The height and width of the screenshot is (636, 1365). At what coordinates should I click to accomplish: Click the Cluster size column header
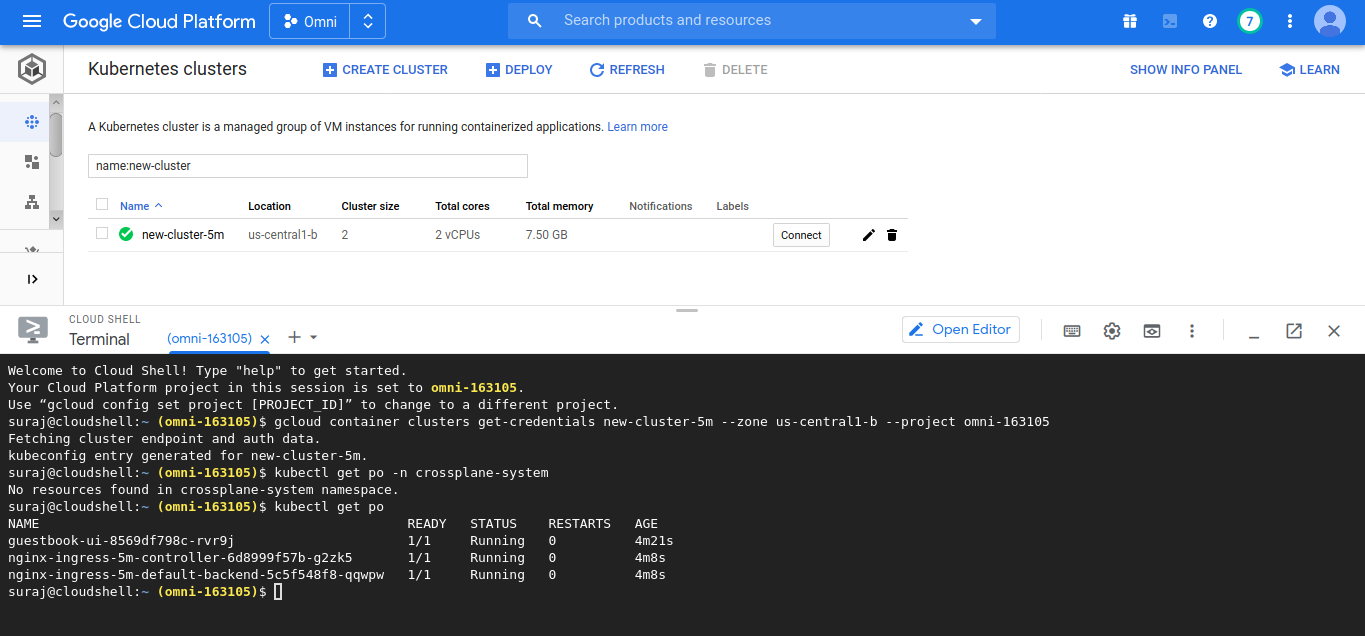coord(370,206)
